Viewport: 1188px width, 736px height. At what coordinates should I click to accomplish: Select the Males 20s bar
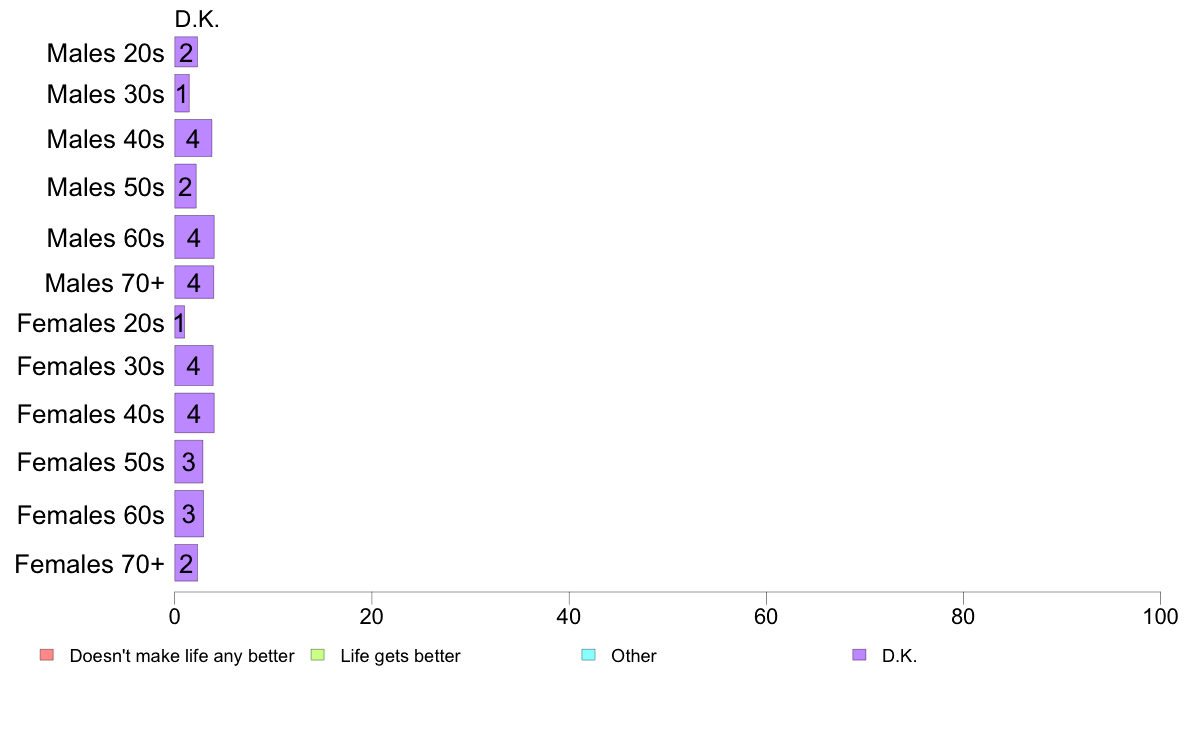click(186, 52)
